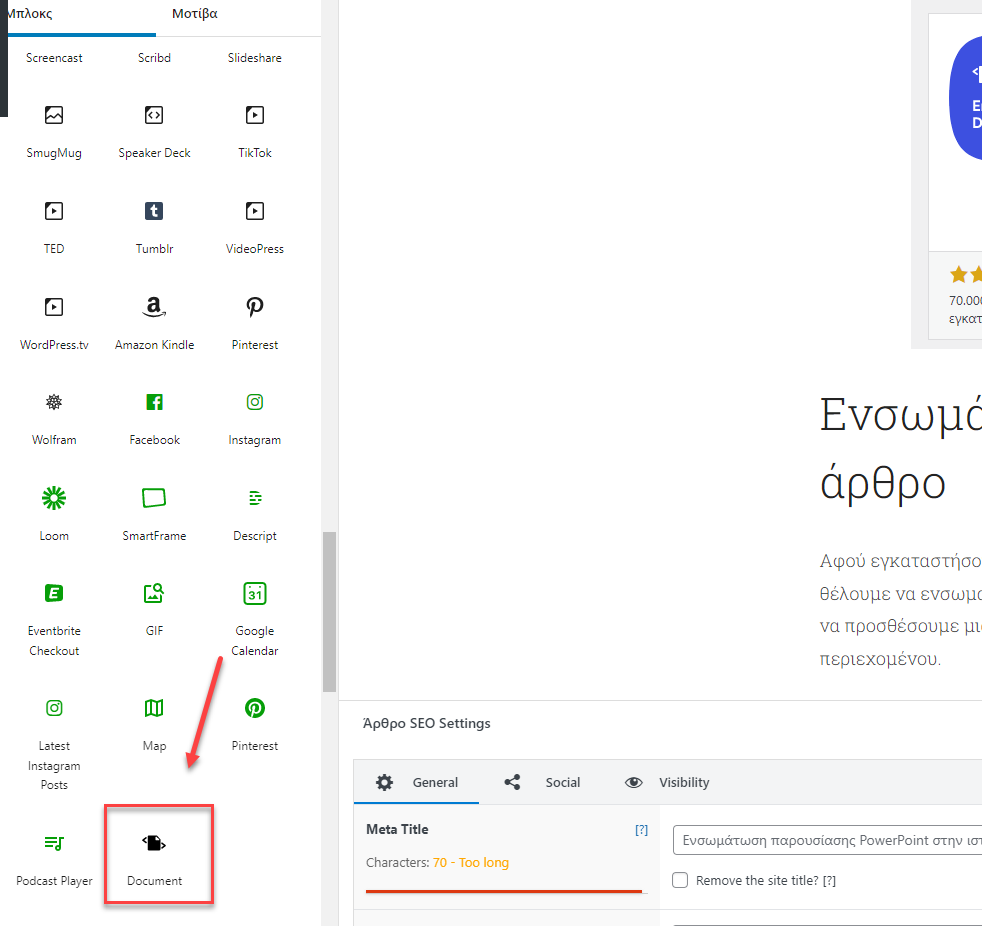Open Meta Title help link [?]
Screen dimensions: 982x926
[641, 830]
